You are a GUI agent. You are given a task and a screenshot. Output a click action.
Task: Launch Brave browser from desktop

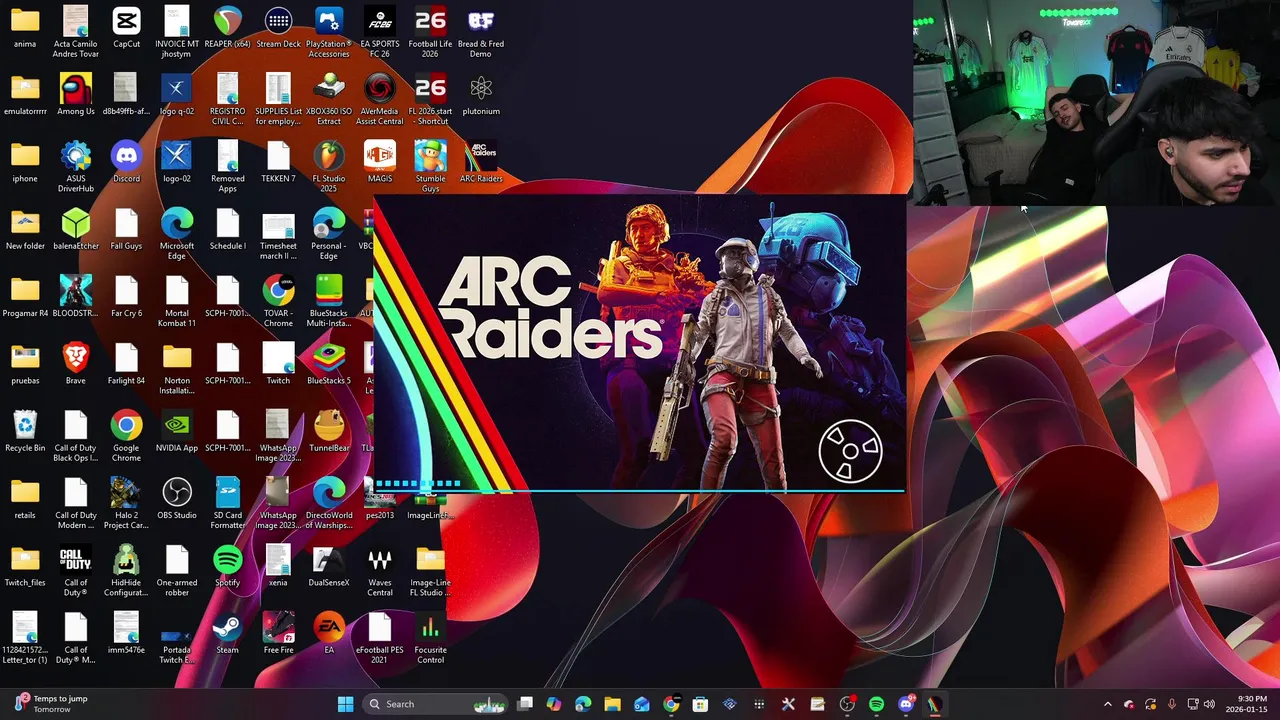pyautogui.click(x=76, y=363)
